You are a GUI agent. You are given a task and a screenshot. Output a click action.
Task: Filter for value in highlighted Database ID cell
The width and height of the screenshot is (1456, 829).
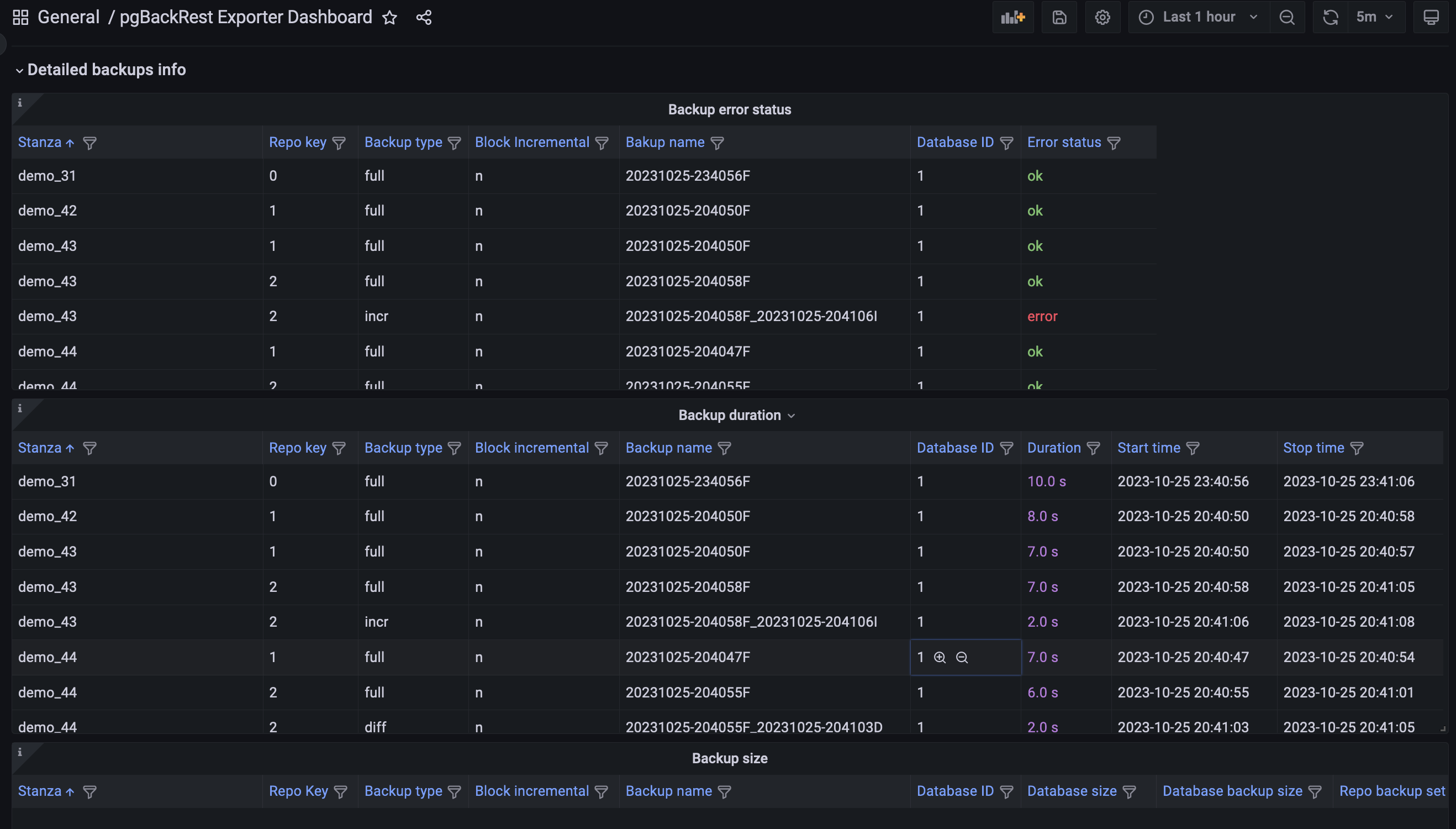pos(940,658)
